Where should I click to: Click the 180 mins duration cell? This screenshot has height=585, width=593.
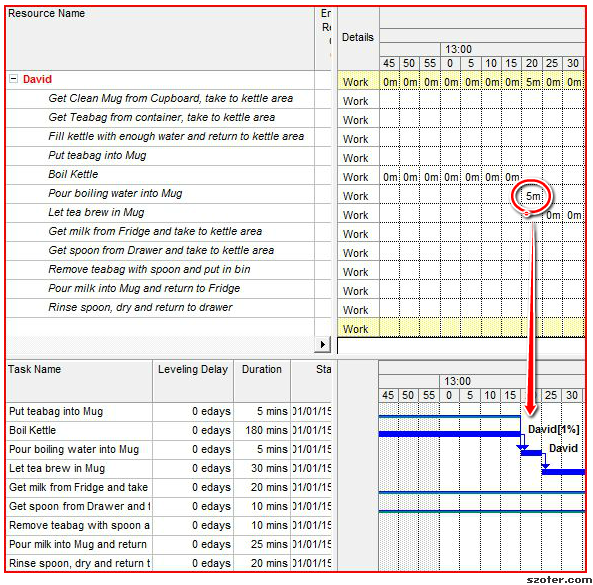(266, 430)
